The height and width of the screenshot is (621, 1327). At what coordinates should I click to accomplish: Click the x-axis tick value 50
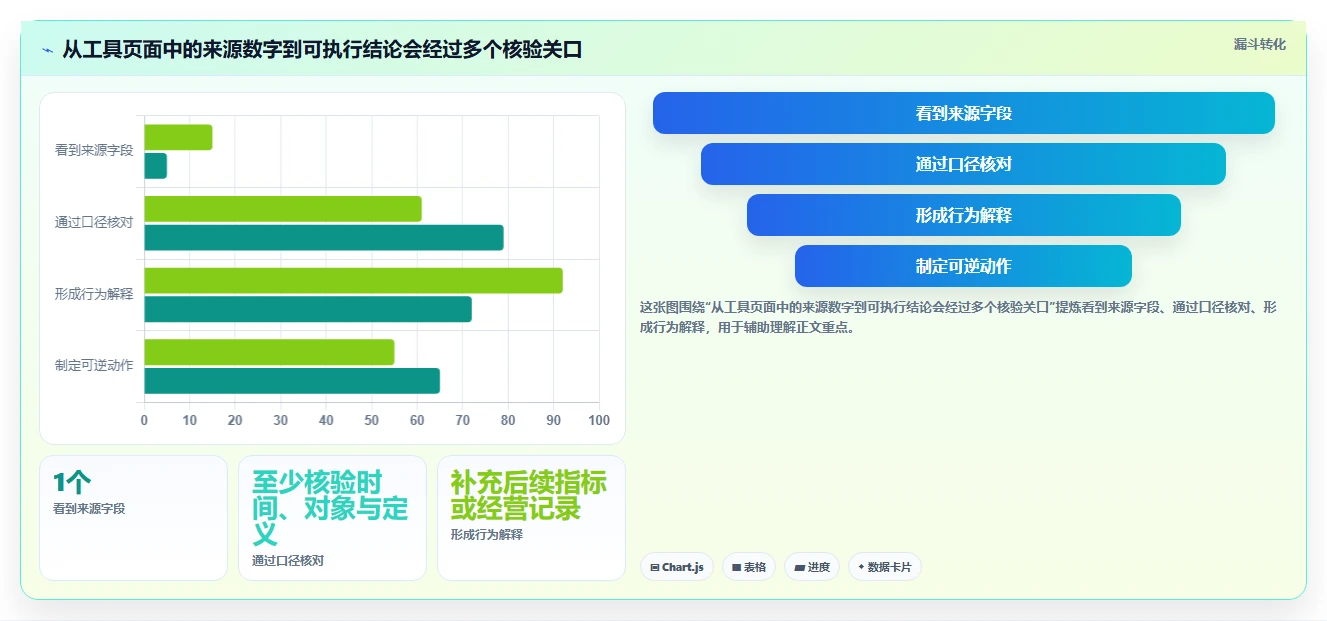372,421
